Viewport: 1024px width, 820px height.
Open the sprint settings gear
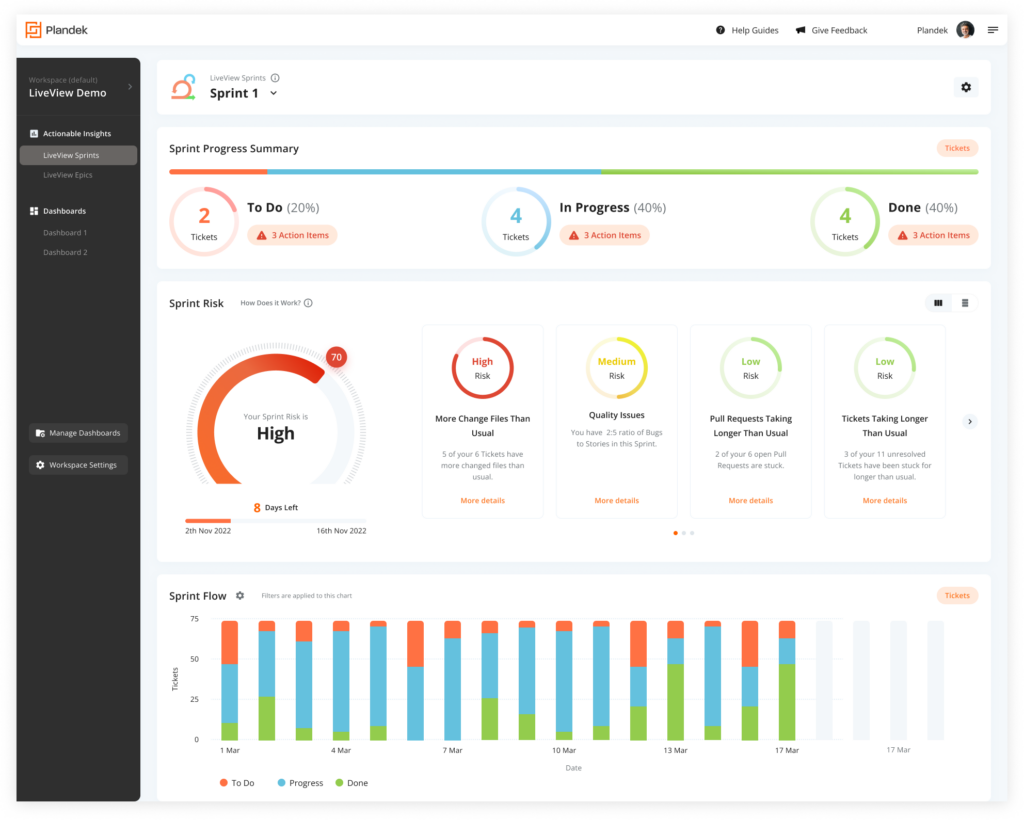click(x=966, y=87)
